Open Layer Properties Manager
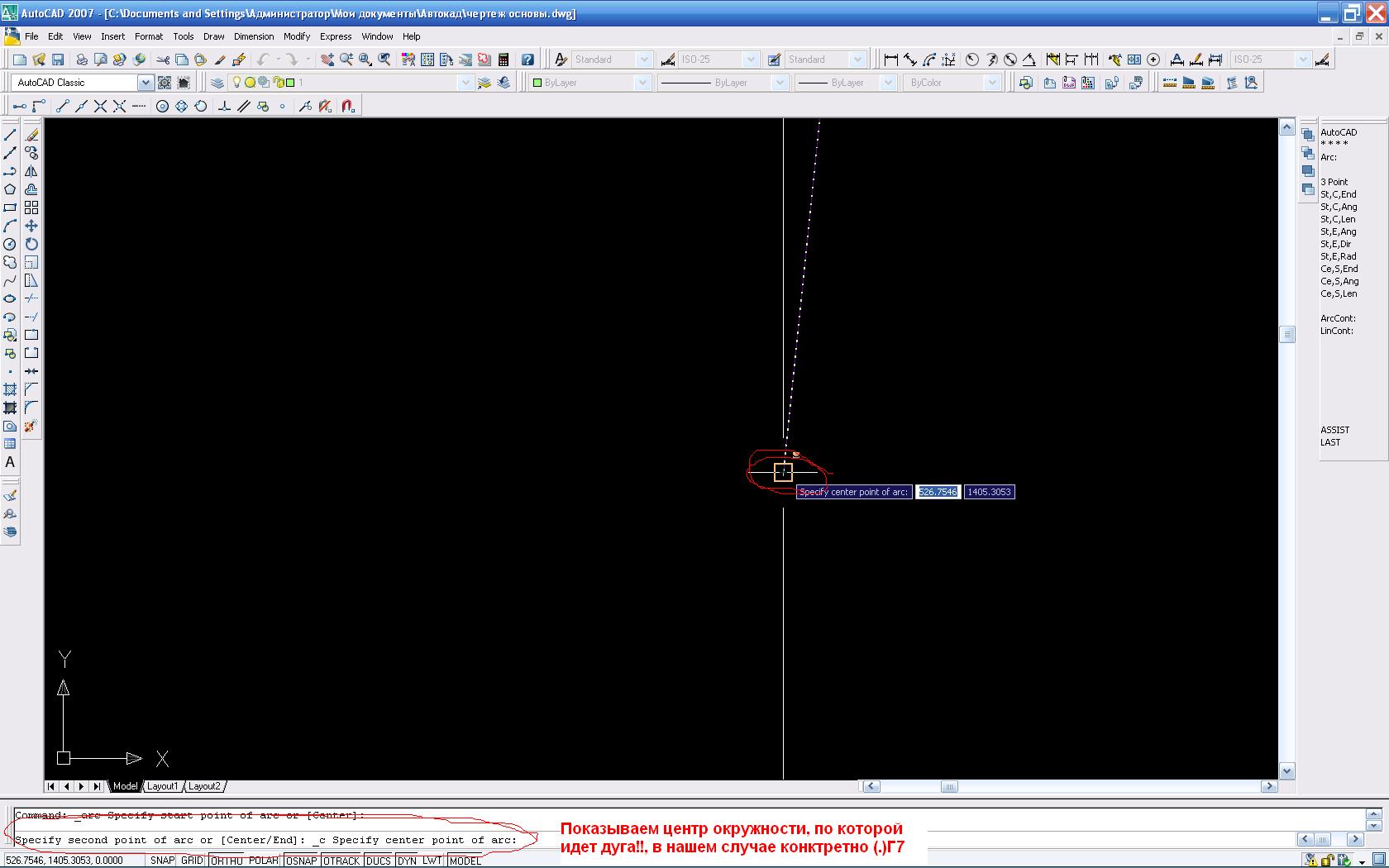This screenshot has height=868, width=1389. tap(217, 83)
